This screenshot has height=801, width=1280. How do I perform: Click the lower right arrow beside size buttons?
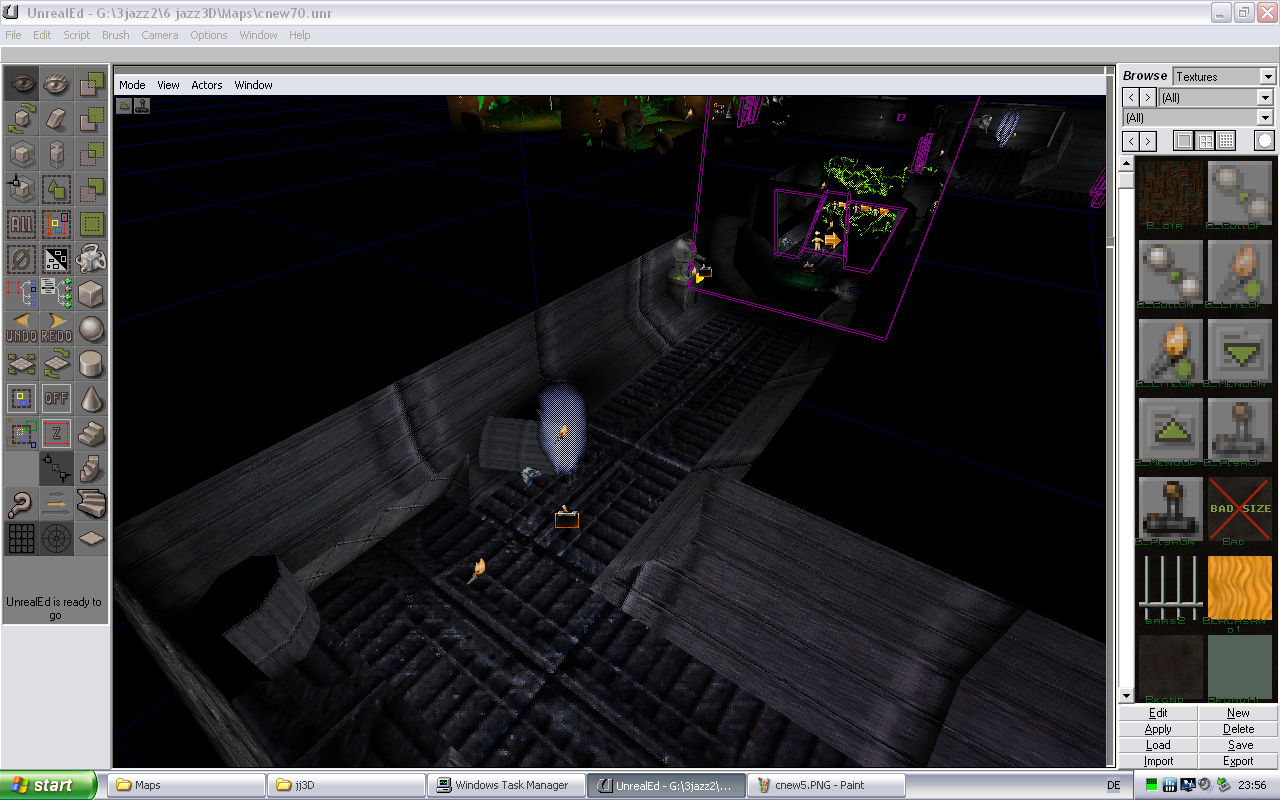click(x=1148, y=141)
